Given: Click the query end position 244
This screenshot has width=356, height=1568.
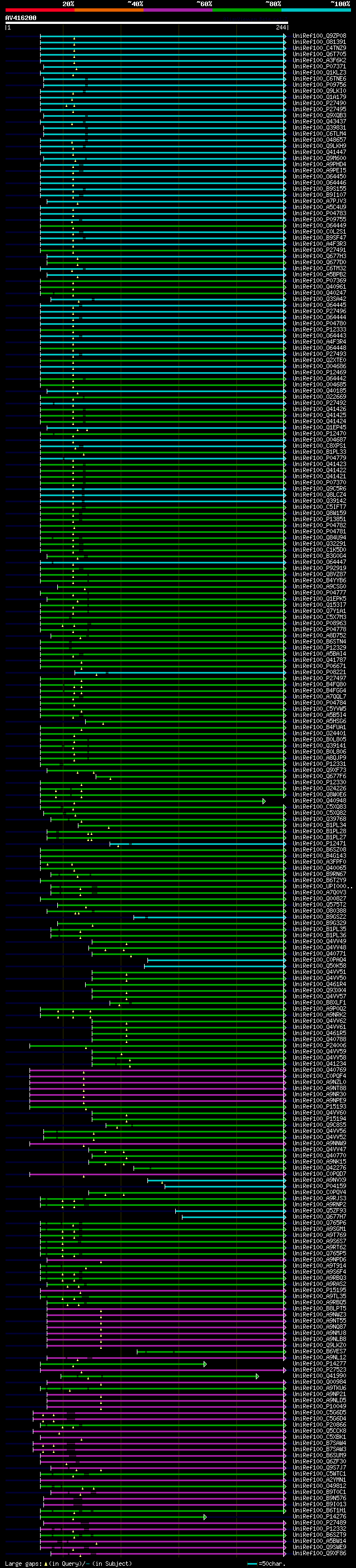Looking at the screenshot, I should click(281, 27).
